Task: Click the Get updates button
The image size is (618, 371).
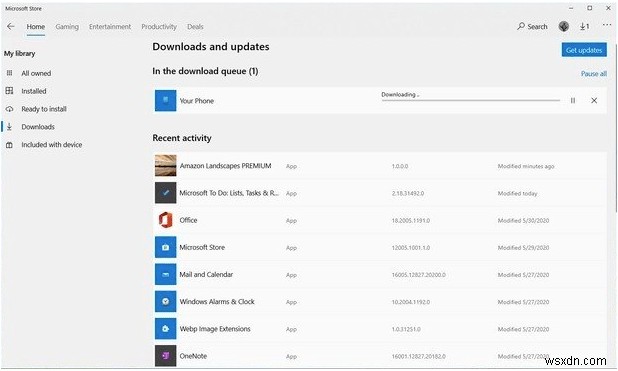Action: [x=584, y=50]
